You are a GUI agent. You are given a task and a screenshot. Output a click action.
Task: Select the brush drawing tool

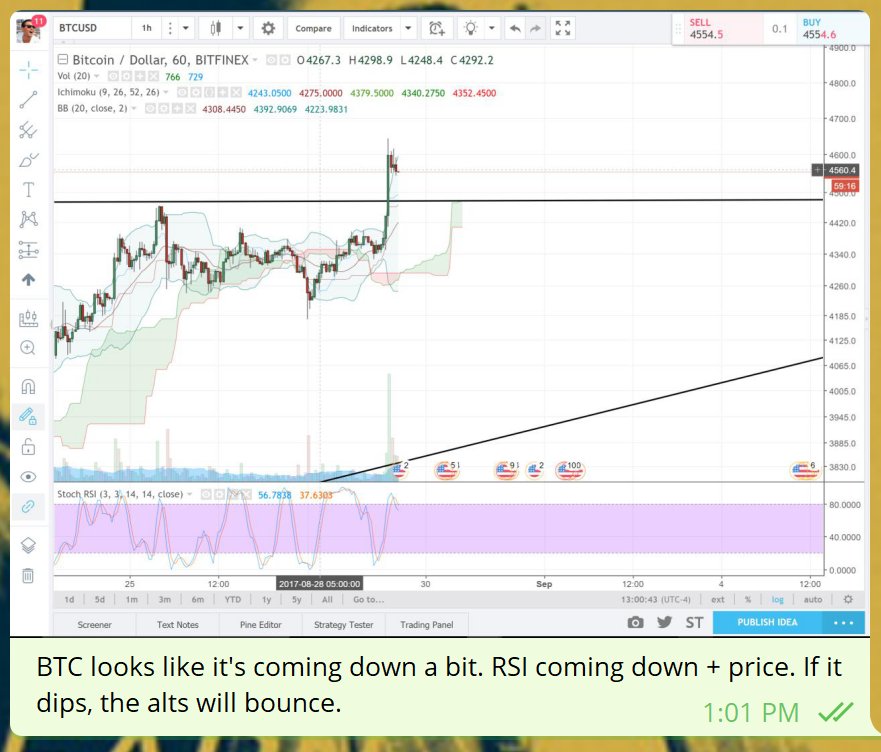pos(28,160)
